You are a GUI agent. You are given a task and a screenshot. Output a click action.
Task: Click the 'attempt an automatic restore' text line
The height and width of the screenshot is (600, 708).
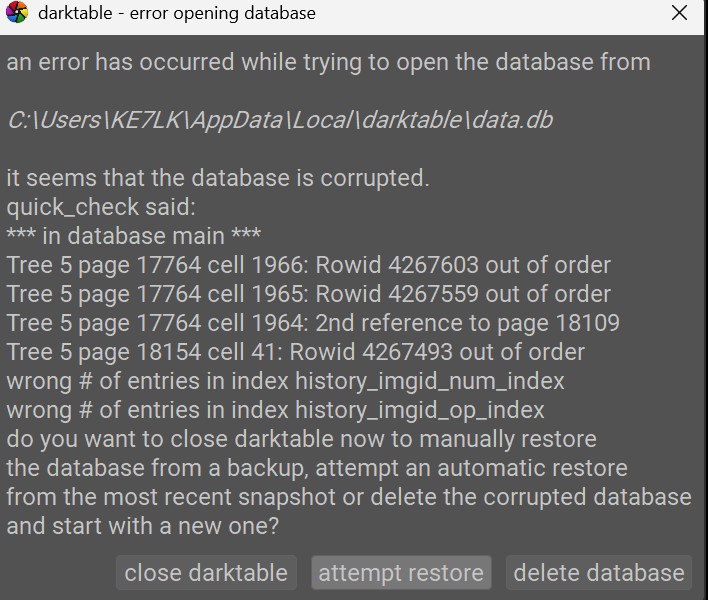point(317,468)
